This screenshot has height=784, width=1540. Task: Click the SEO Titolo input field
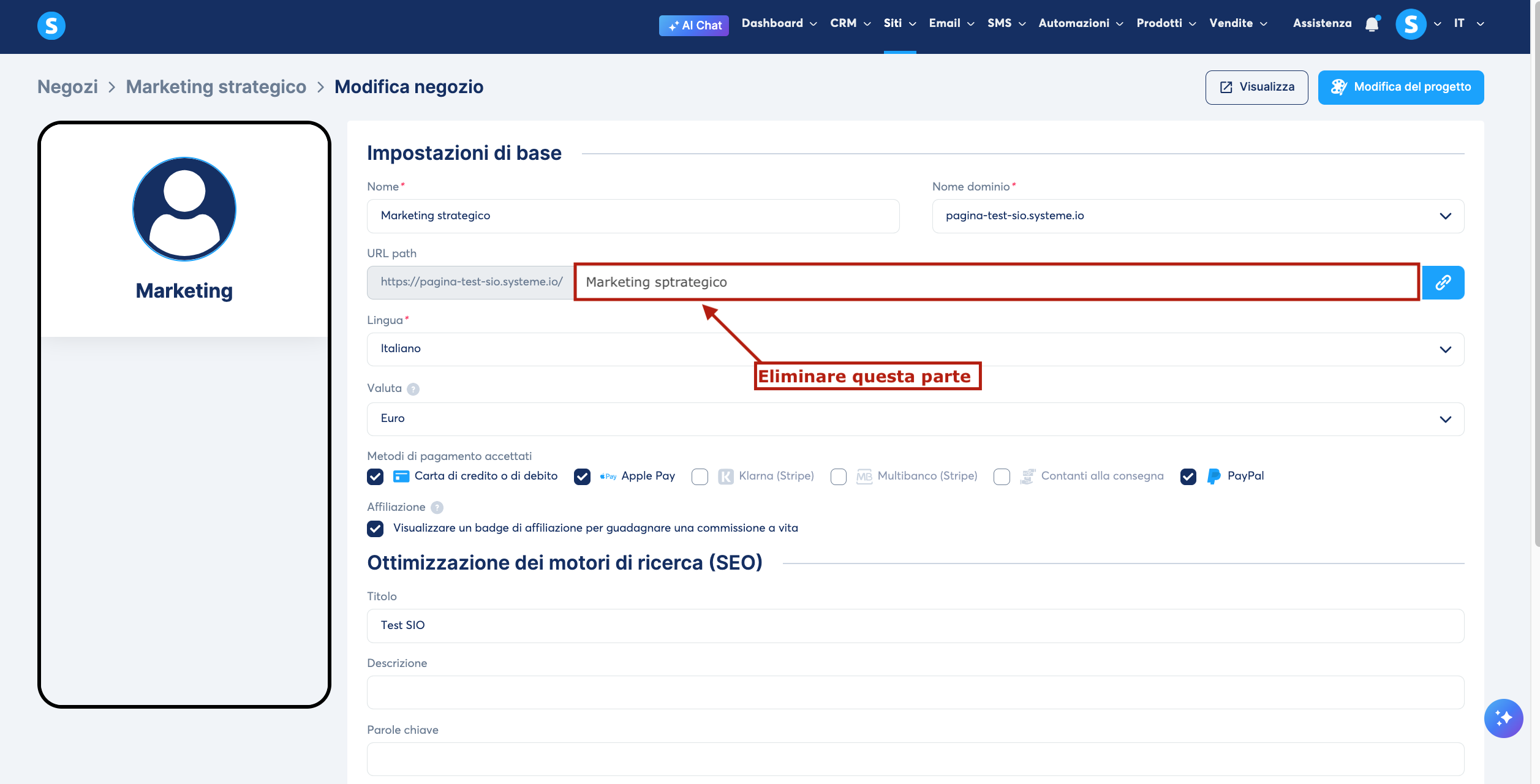click(916, 626)
